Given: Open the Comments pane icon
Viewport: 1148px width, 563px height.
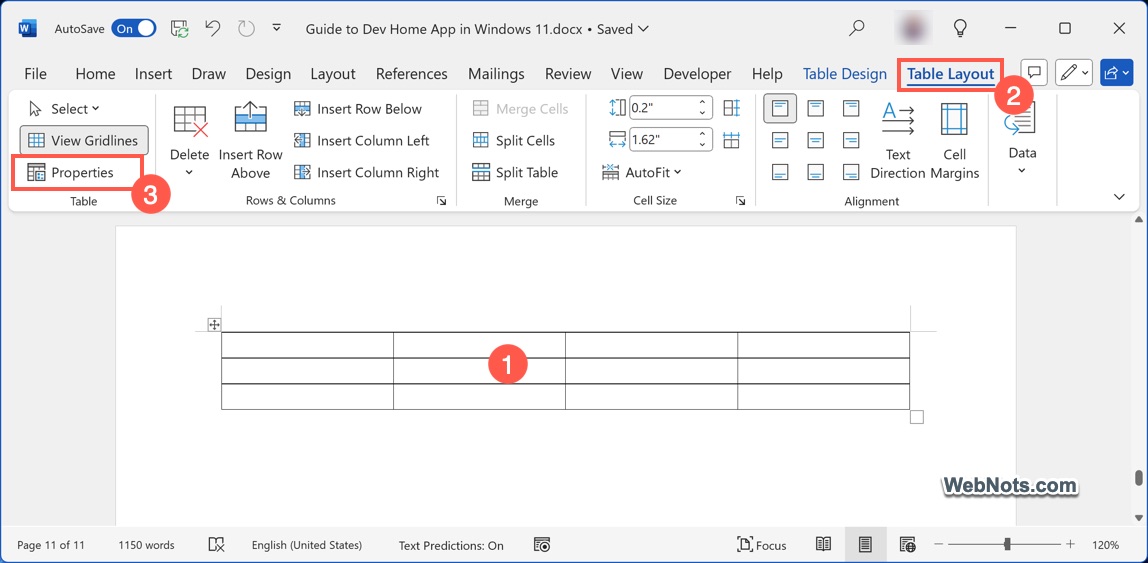Looking at the screenshot, I should (1035, 72).
